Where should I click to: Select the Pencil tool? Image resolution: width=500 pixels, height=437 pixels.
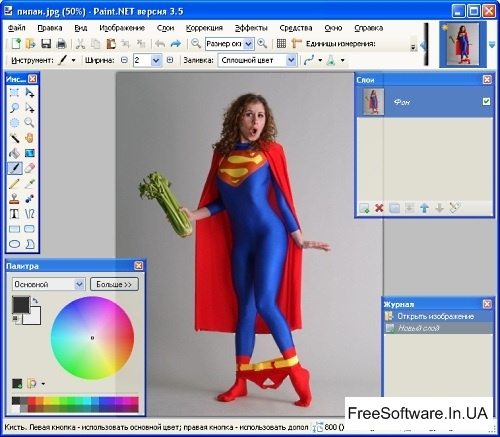[14, 183]
